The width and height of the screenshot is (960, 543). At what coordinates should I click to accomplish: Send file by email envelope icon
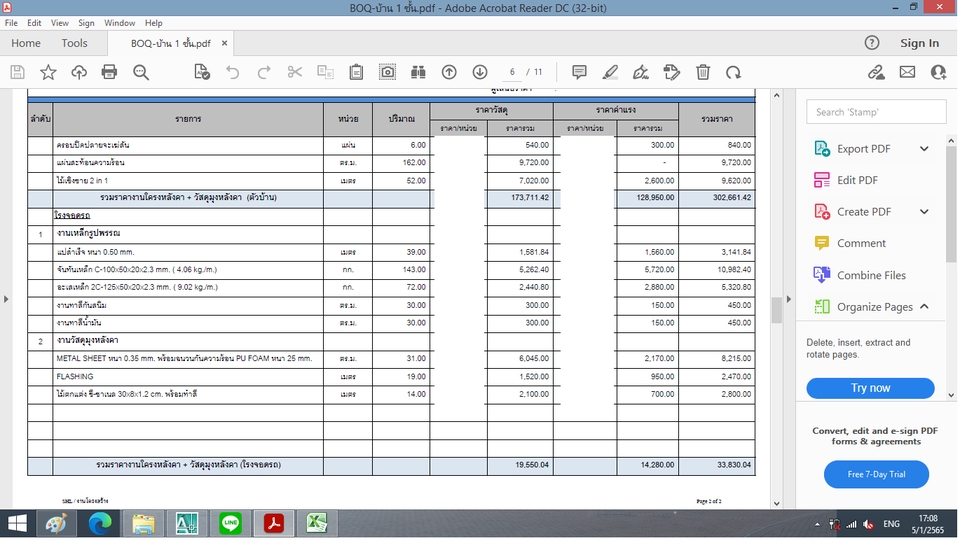(x=907, y=72)
